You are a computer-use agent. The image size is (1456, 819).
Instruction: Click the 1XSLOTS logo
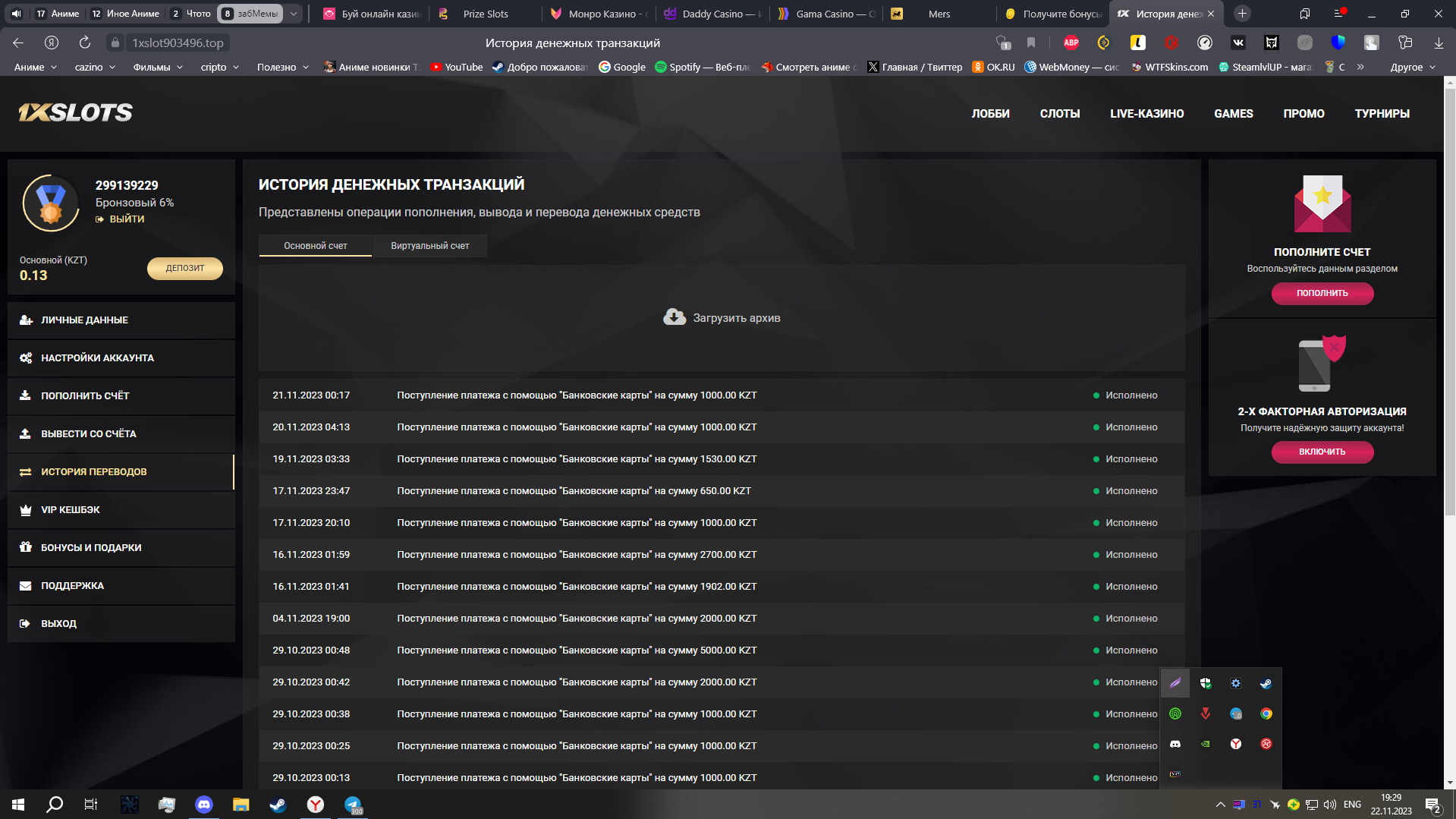(x=75, y=113)
